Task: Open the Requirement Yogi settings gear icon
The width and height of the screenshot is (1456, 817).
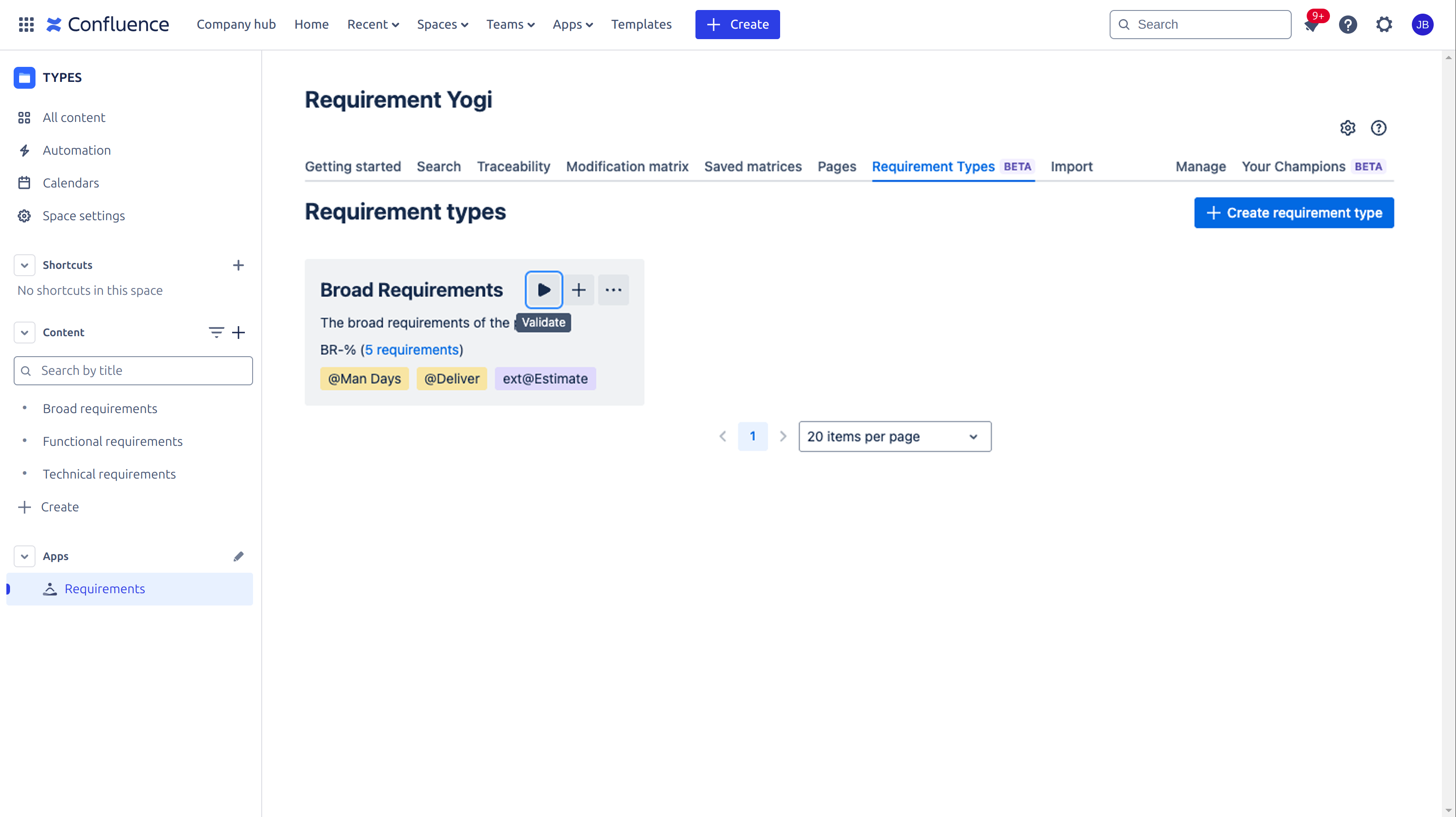Action: pos(1348,128)
